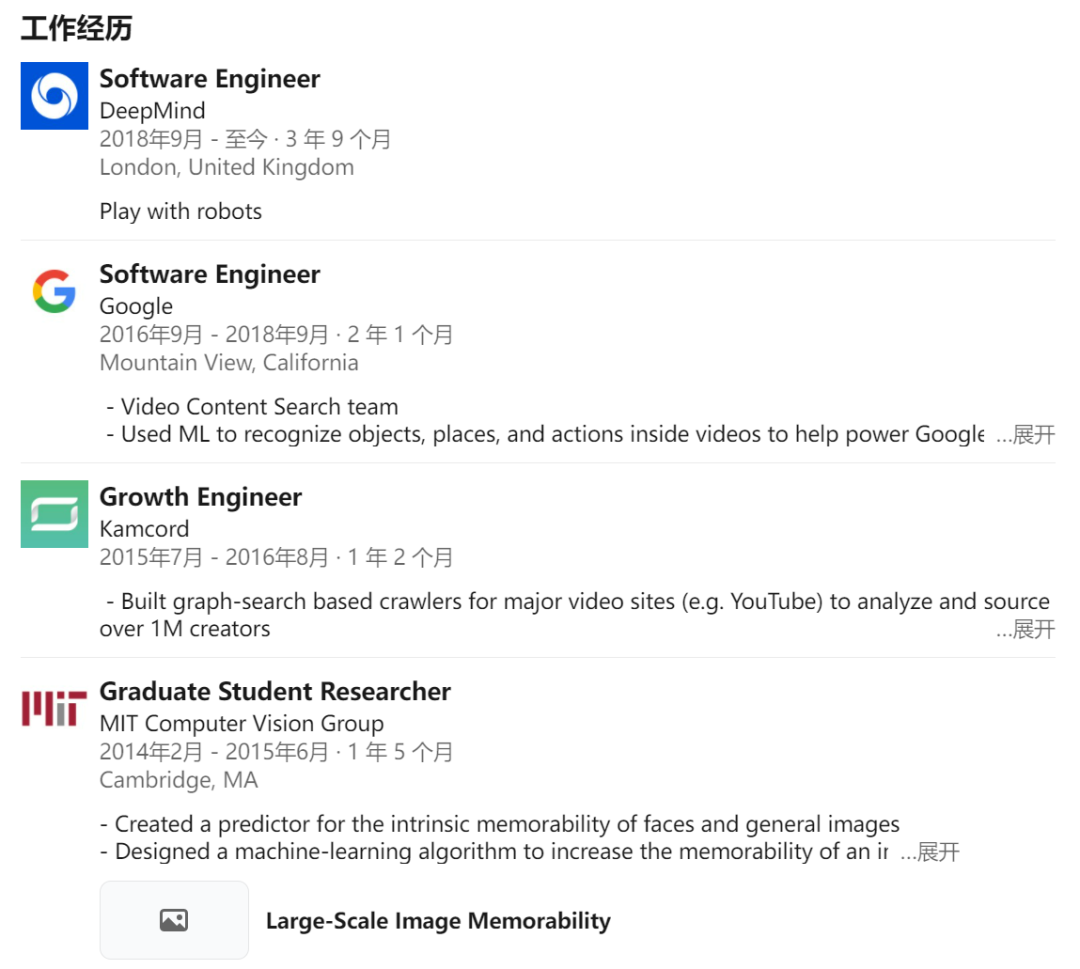Image resolution: width=1080 pixels, height=969 pixels.
Task: Open Large-Scale Image Memorability project title
Action: point(438,921)
